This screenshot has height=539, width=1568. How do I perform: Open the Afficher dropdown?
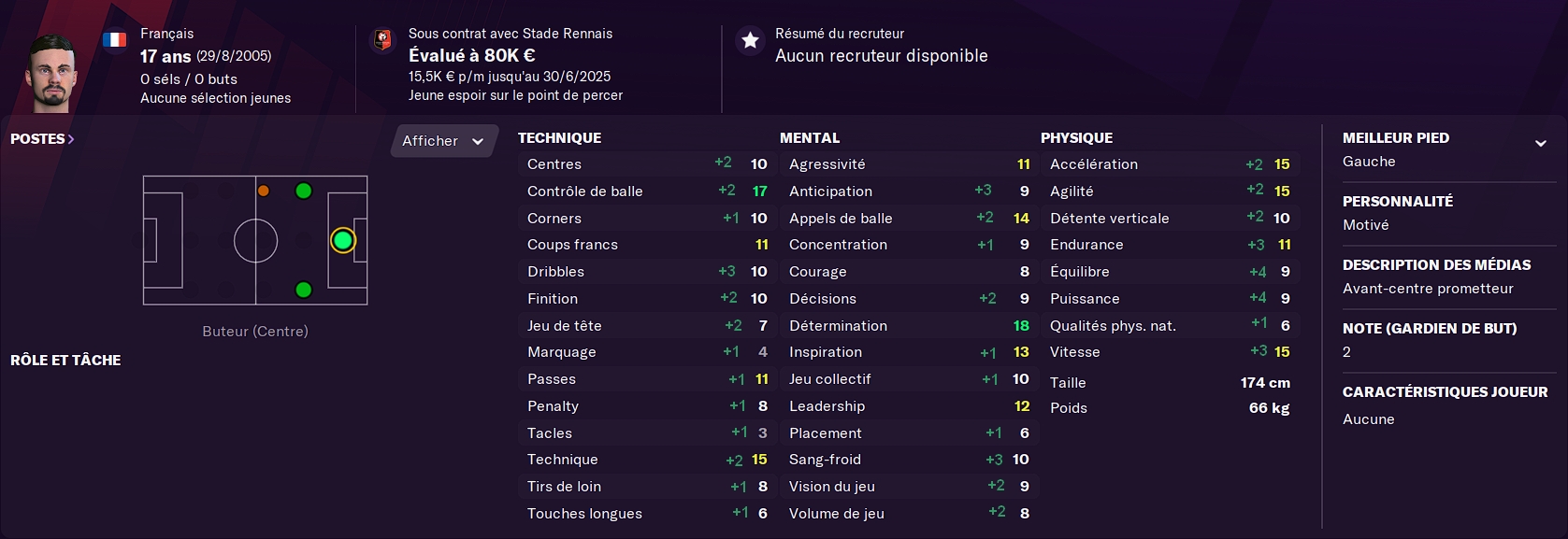[x=444, y=141]
